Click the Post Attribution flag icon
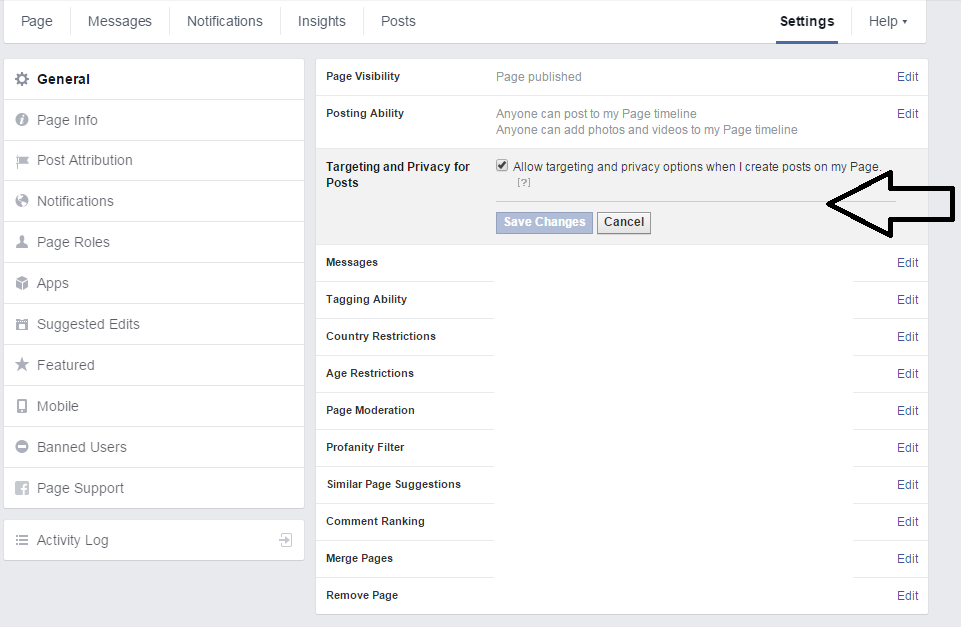This screenshot has width=961, height=627. click(x=22, y=161)
